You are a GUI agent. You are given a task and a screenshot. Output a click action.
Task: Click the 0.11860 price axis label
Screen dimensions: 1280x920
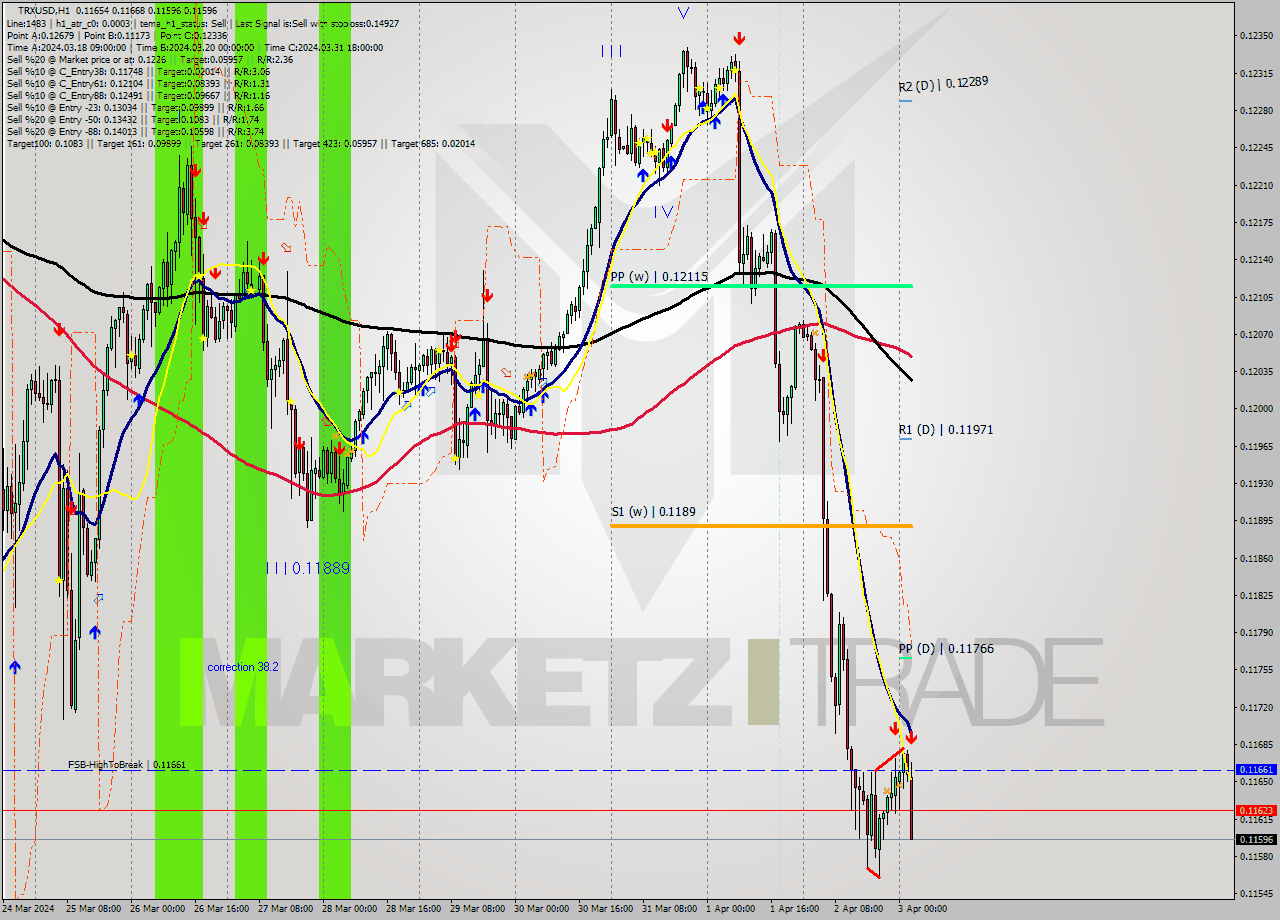click(x=1257, y=559)
